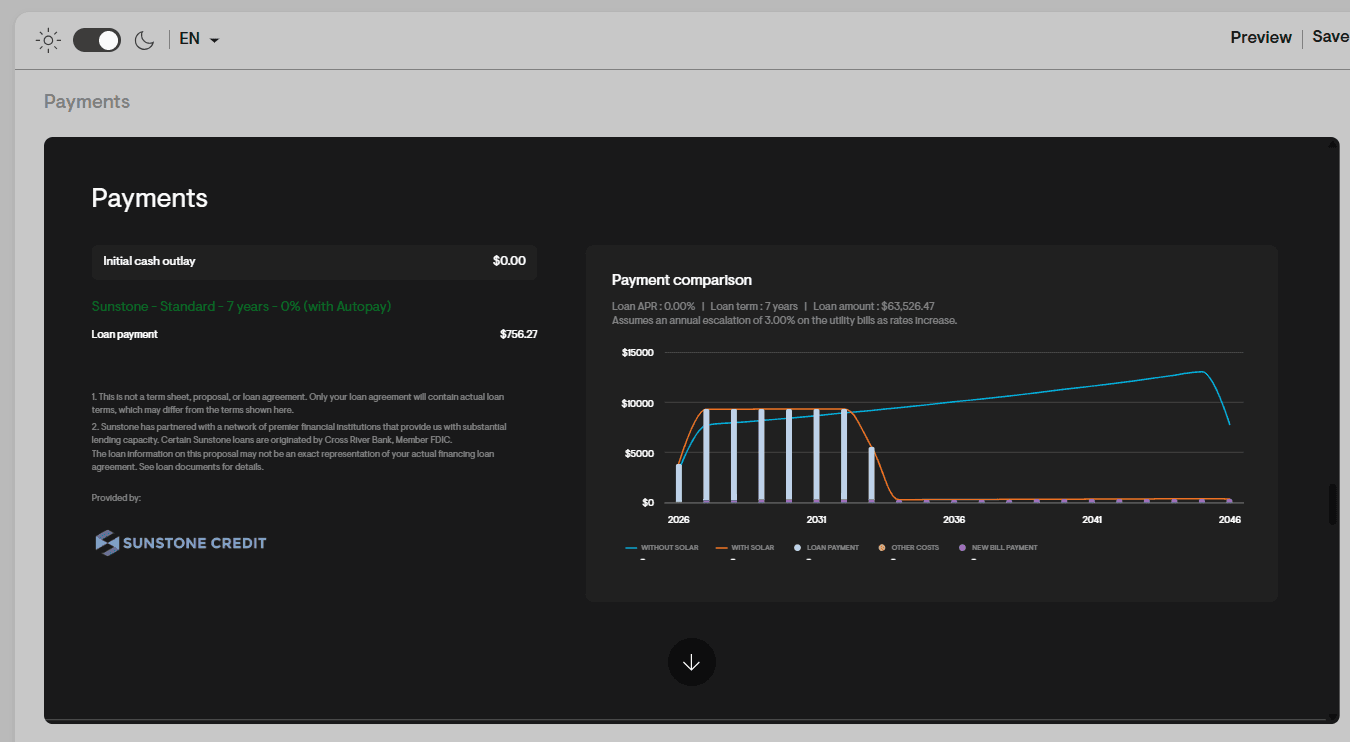
Task: Click the Preview button
Action: (1261, 37)
